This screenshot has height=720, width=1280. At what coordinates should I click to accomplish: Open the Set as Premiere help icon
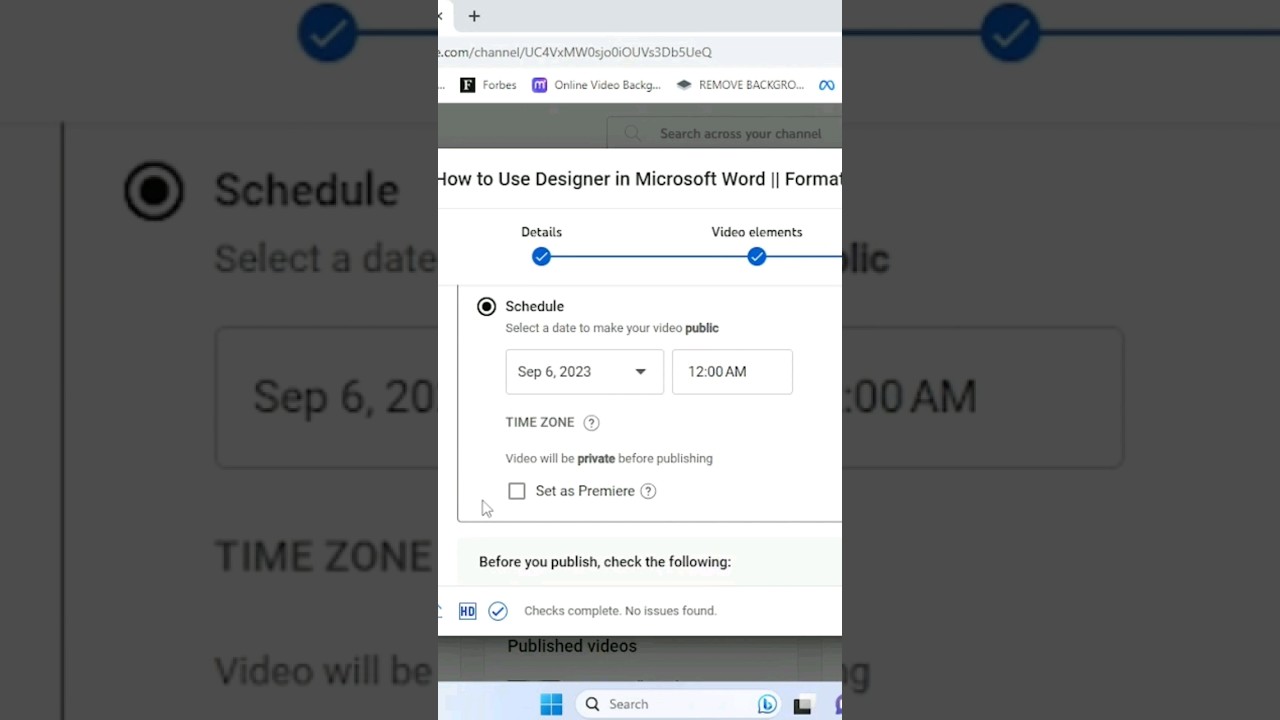[x=648, y=491]
